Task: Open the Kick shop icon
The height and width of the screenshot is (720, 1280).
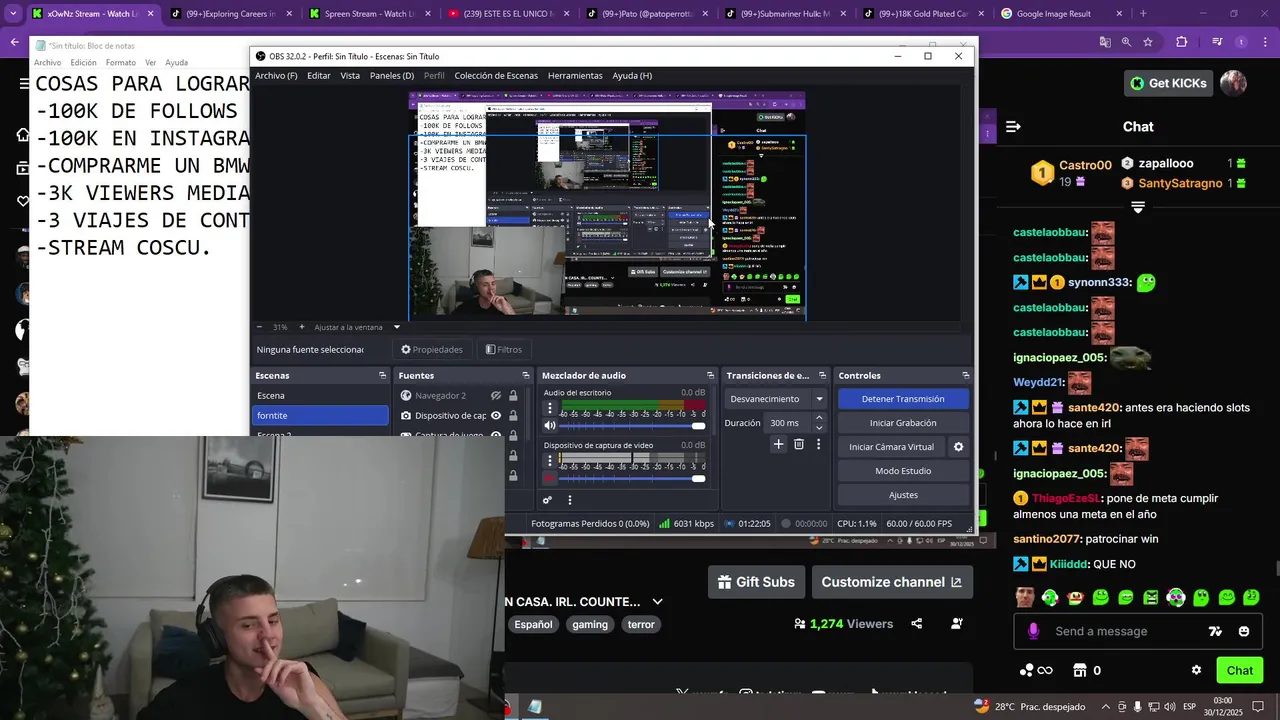Action: [x=1079, y=670]
